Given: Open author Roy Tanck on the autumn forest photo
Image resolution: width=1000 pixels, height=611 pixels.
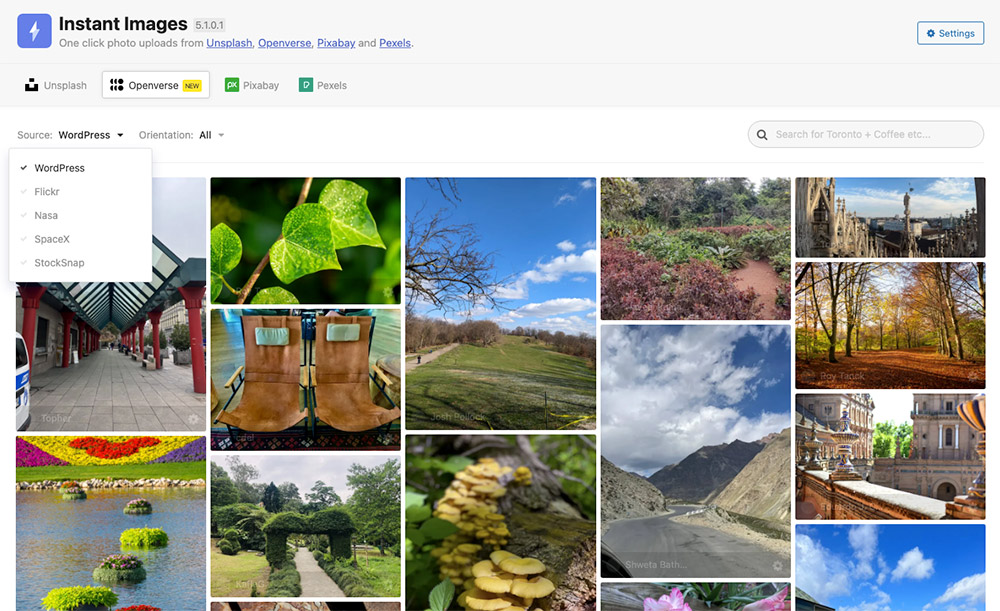Looking at the screenshot, I should pos(842,376).
